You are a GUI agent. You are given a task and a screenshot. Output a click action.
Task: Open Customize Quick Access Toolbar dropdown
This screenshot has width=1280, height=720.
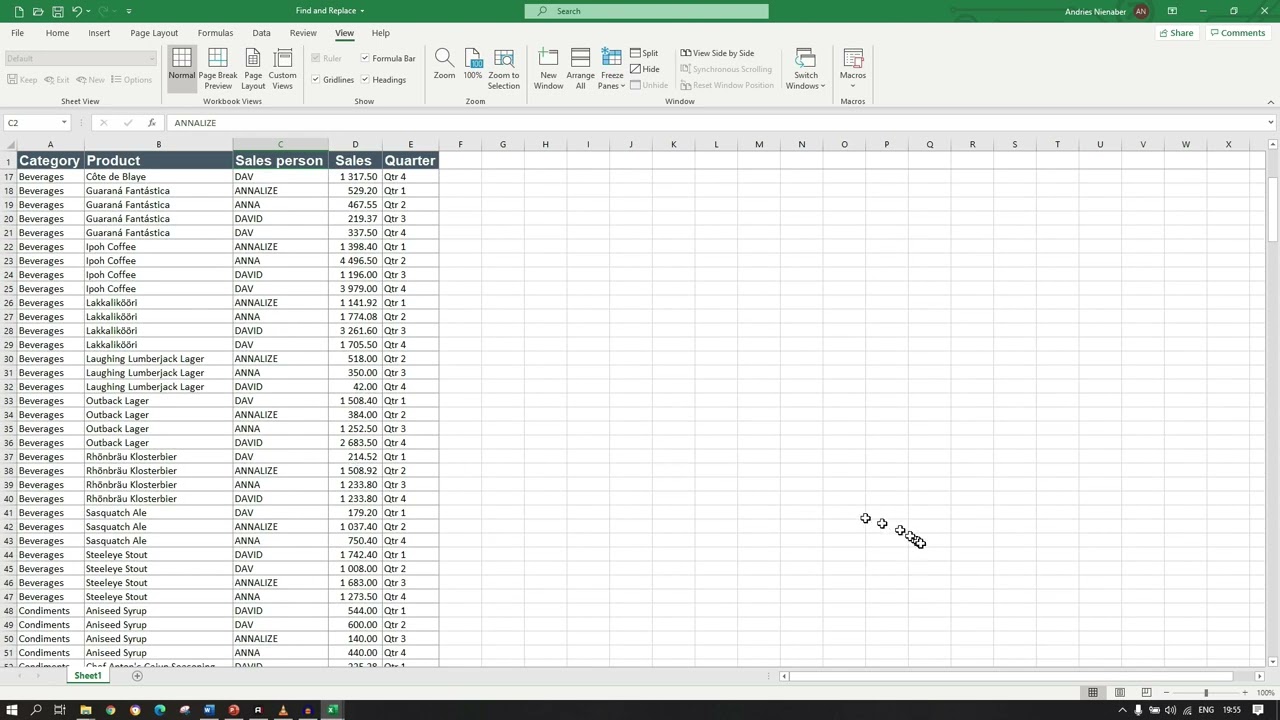(129, 11)
